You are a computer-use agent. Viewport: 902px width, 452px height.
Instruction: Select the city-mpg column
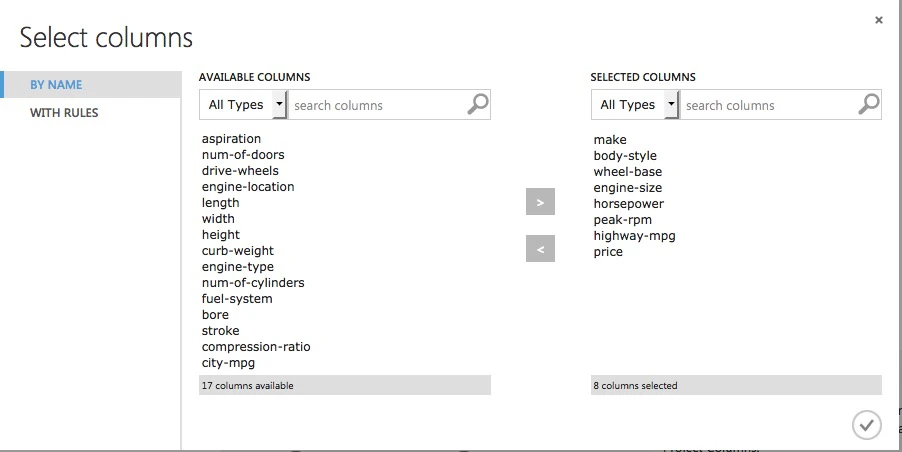228,363
